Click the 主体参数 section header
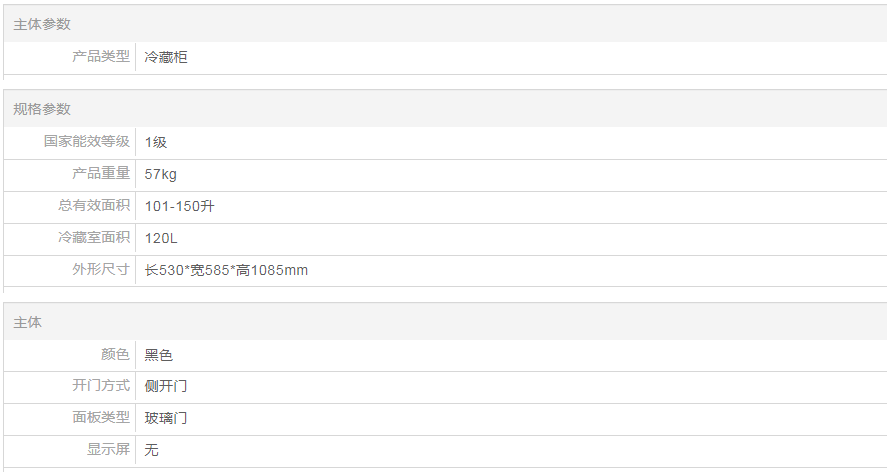The image size is (892, 472). (x=42, y=24)
